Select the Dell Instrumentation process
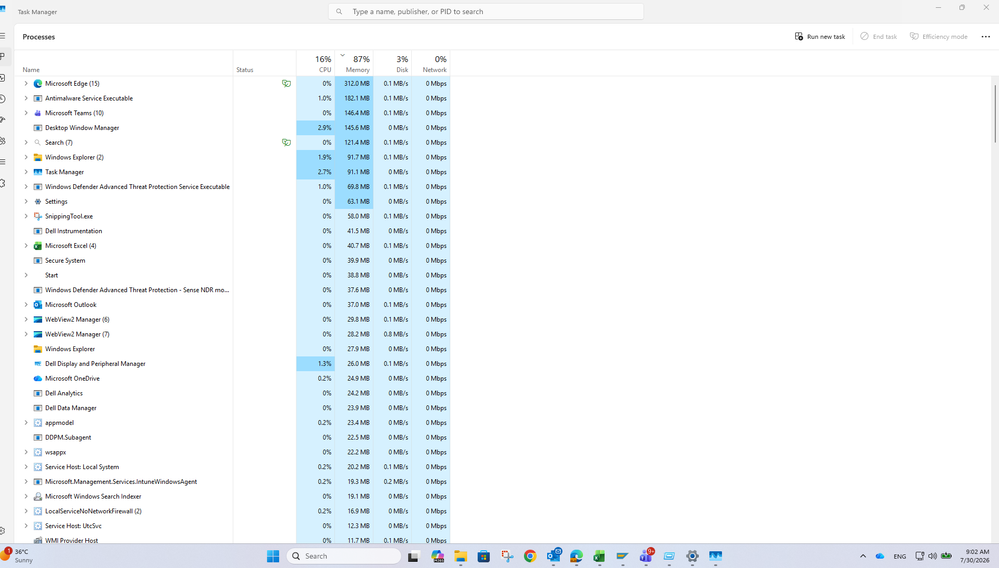This screenshot has width=999, height=568. pos(233,231)
